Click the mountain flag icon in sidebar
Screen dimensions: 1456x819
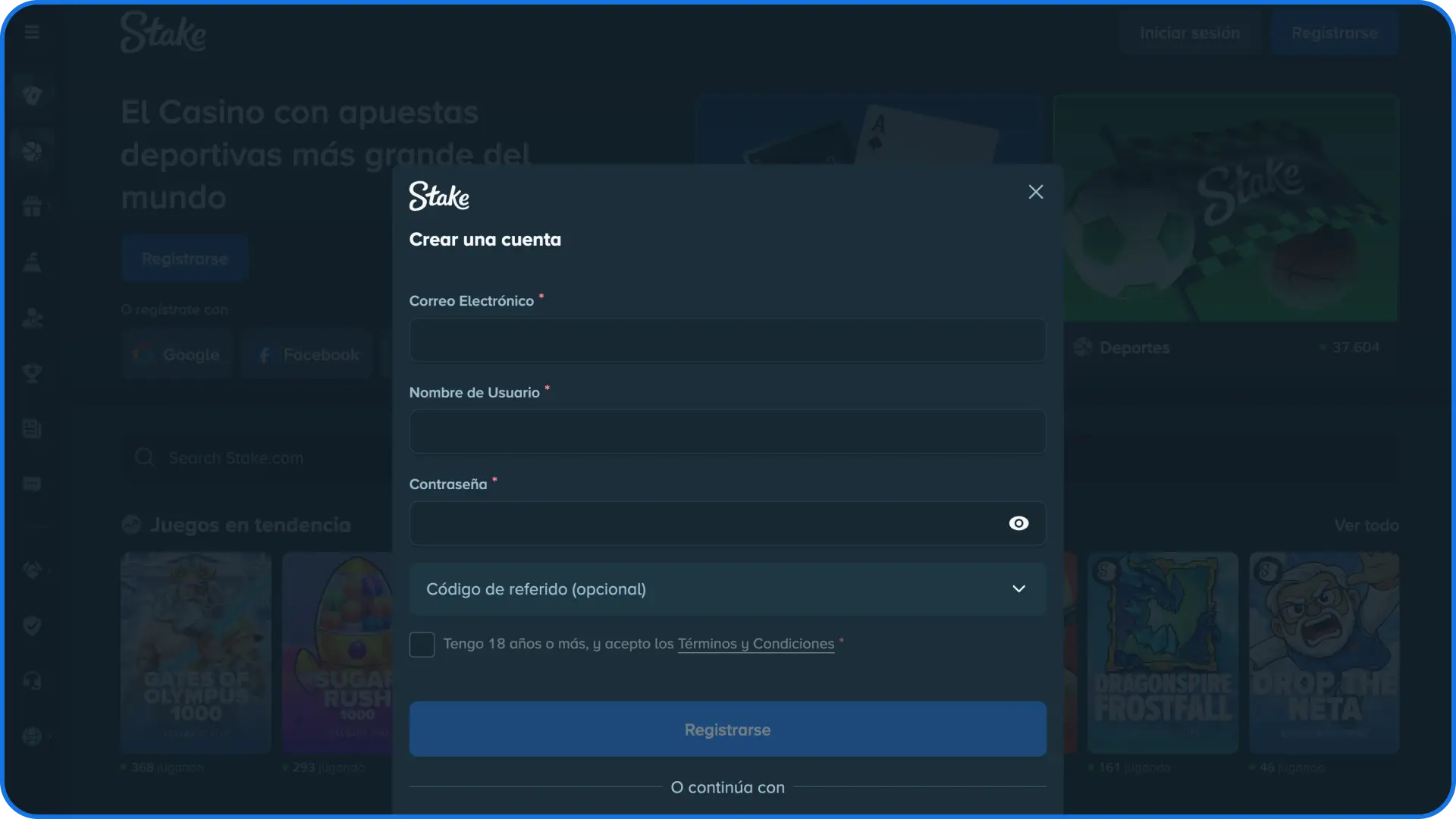32,262
